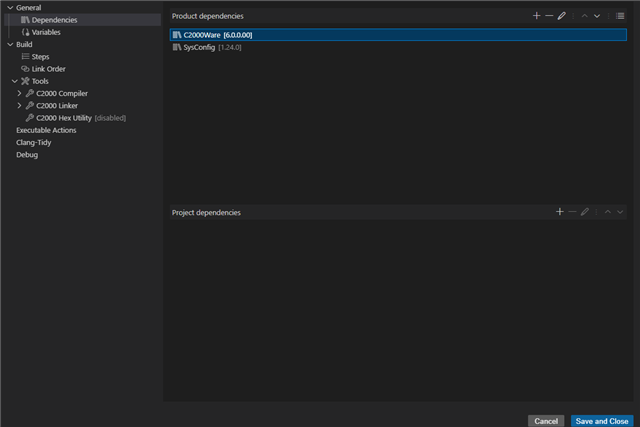640x427 pixels.
Task: Click the project dependencies move up arrow
Action: pos(608,212)
